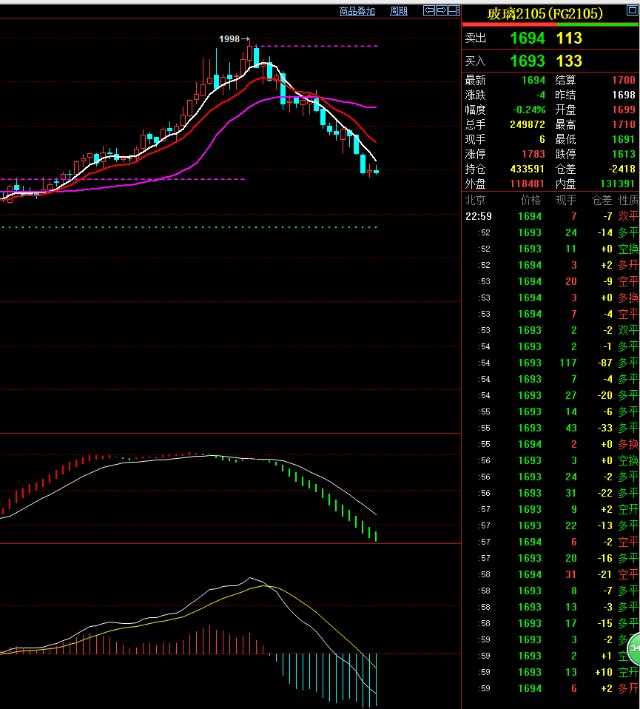Open the 商品叠加 overlay option
Image resolution: width=640 pixels, height=709 pixels.
coord(357,11)
